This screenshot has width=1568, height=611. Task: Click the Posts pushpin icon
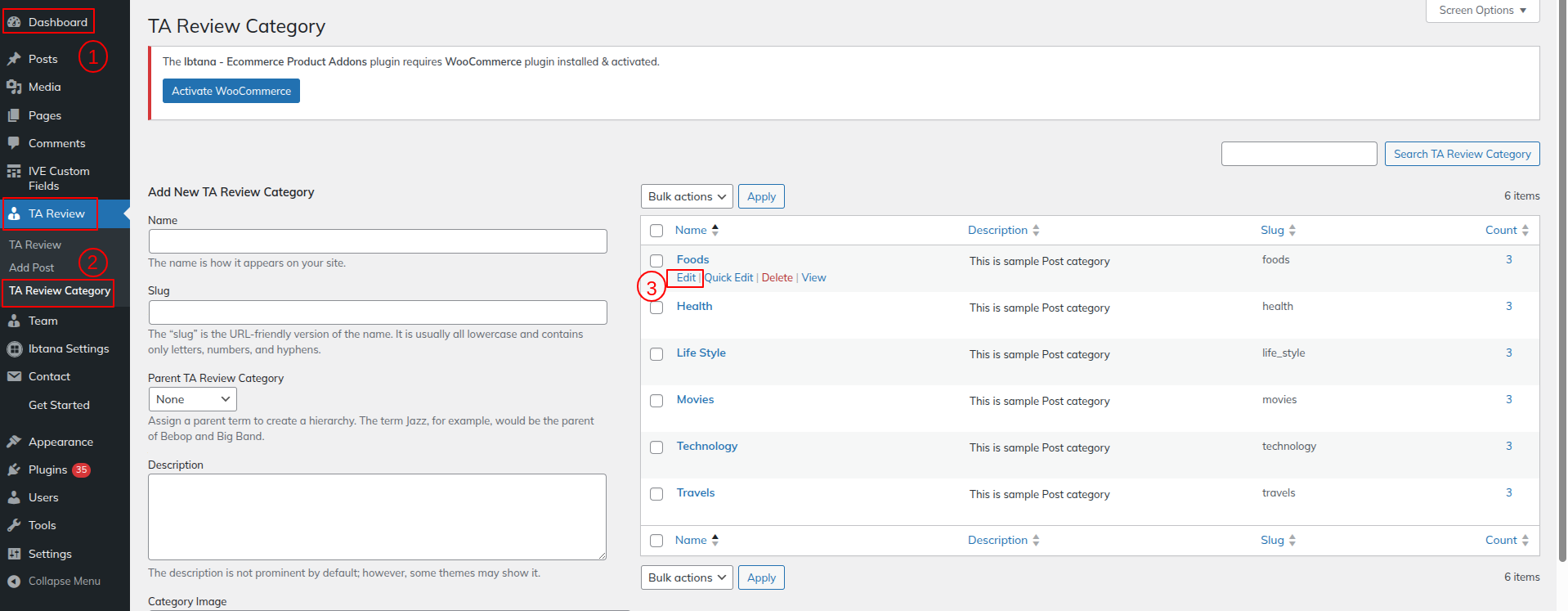pos(14,59)
